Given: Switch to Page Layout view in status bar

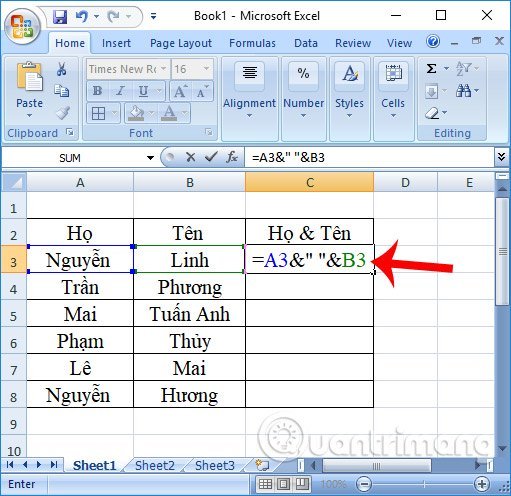Looking at the screenshot, I should coord(284,484).
